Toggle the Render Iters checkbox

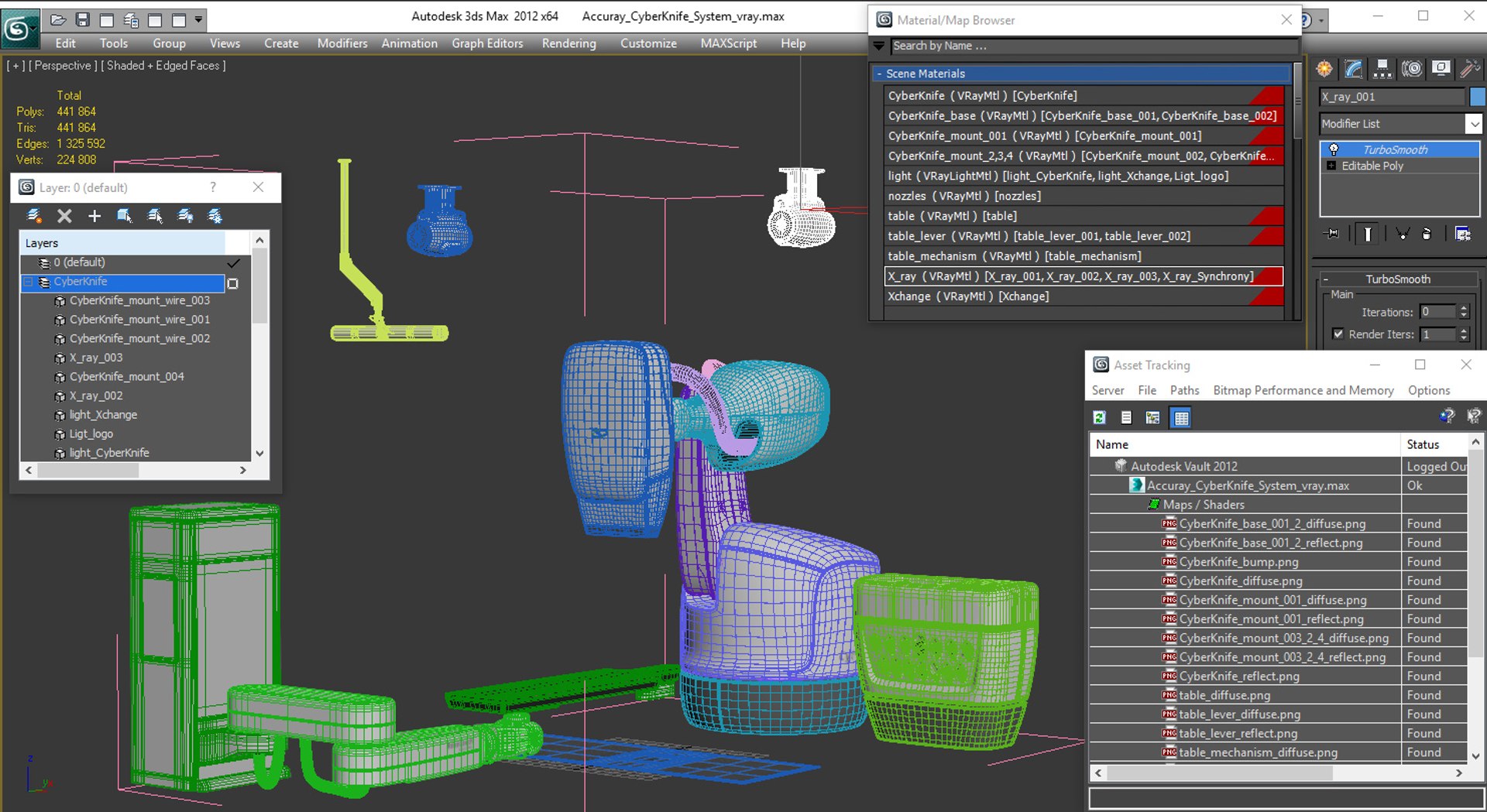[1338, 334]
